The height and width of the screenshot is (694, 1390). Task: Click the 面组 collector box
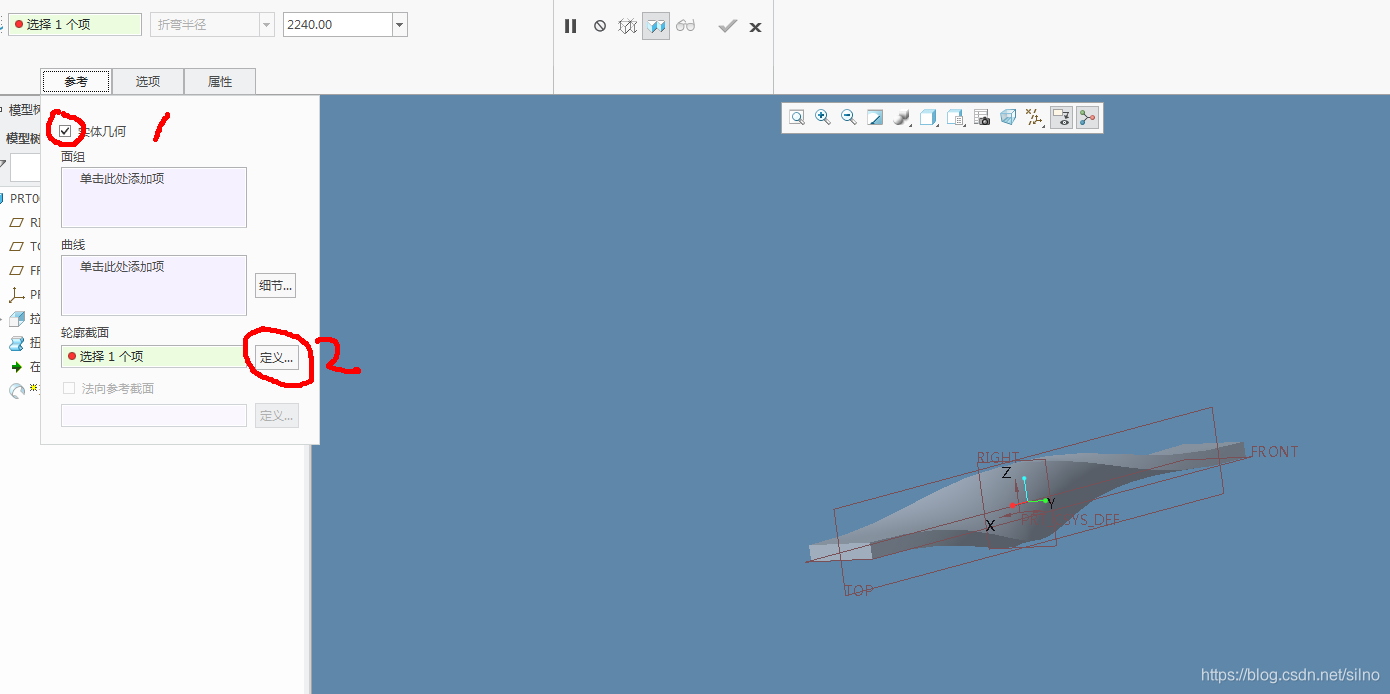(x=153, y=197)
